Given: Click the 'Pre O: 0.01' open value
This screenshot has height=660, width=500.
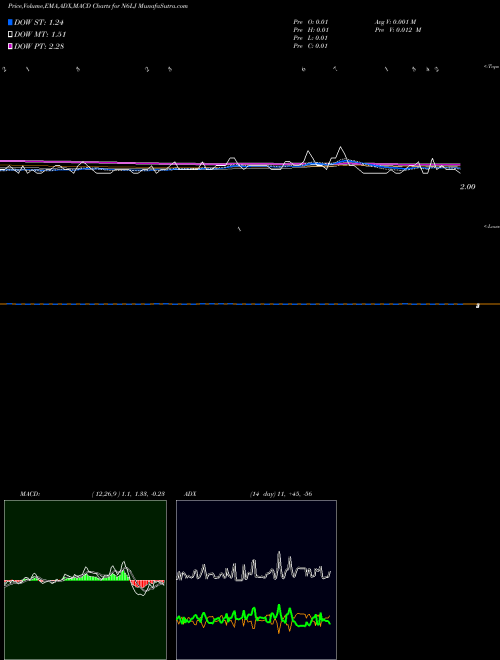Looking at the screenshot, I should pyautogui.click(x=311, y=22).
